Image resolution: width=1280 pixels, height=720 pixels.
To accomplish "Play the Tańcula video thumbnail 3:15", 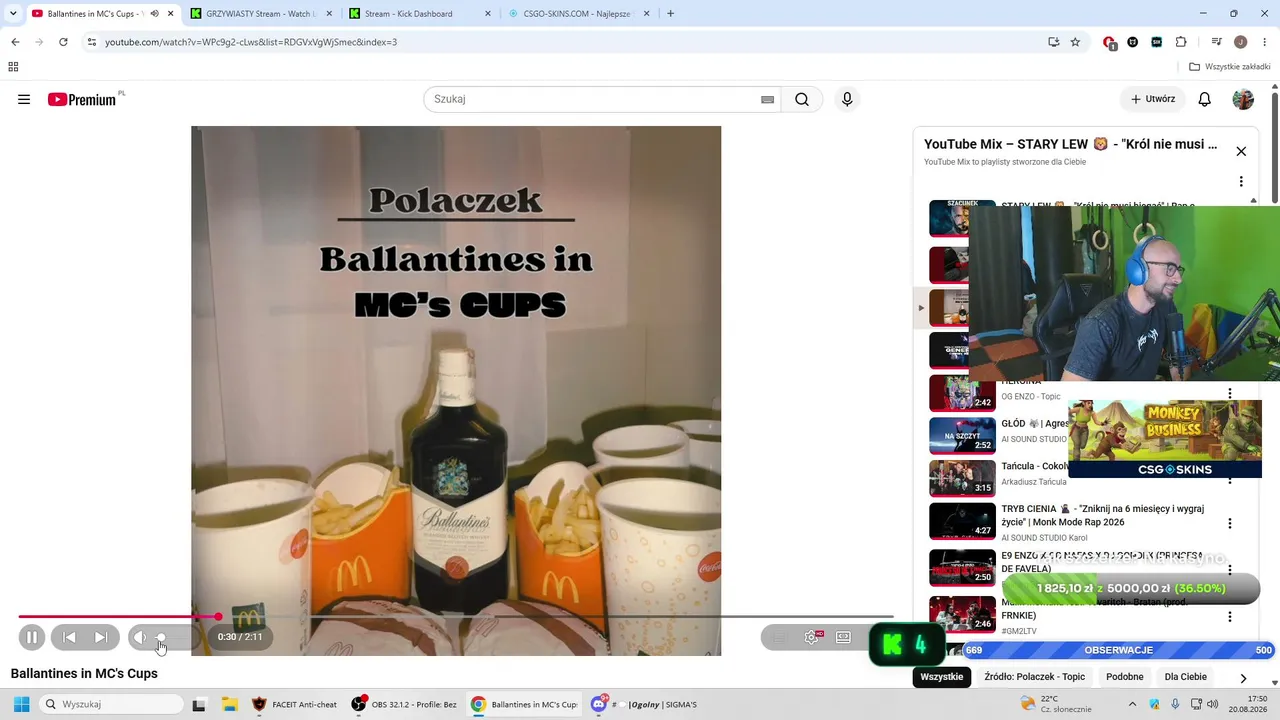I will (x=962, y=478).
